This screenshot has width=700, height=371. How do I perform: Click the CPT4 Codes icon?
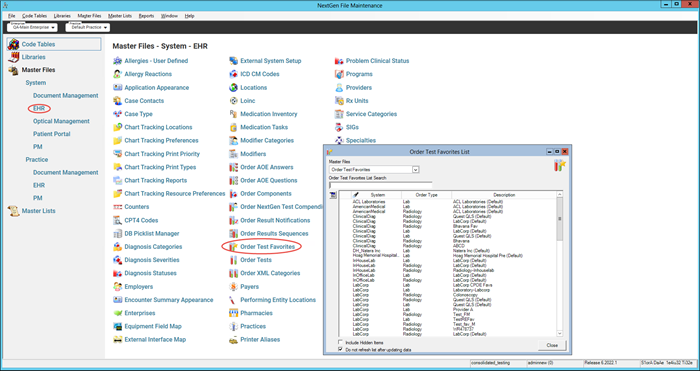(x=117, y=221)
